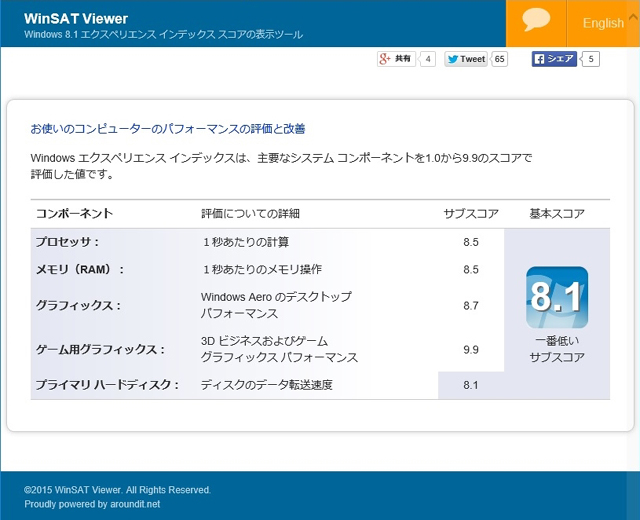The height and width of the screenshot is (520, 640).
Task: Click the 基本スコア column header
Action: coord(557,213)
